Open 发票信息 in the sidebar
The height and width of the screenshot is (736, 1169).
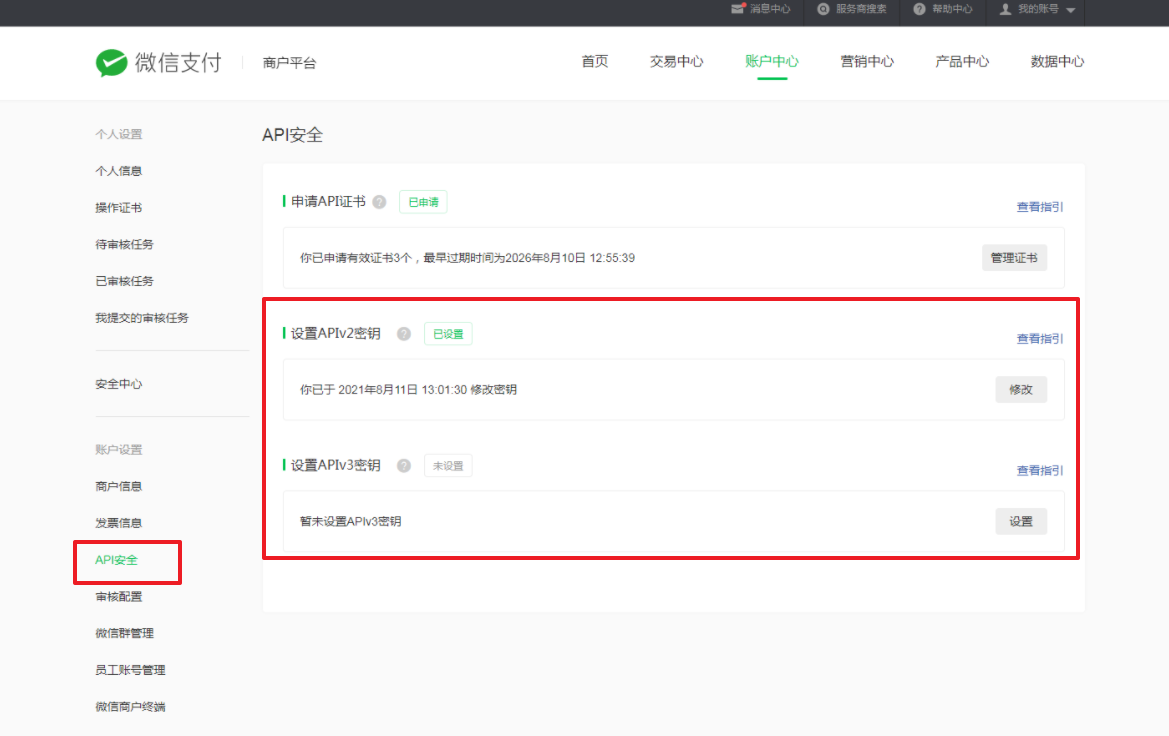pos(119,523)
